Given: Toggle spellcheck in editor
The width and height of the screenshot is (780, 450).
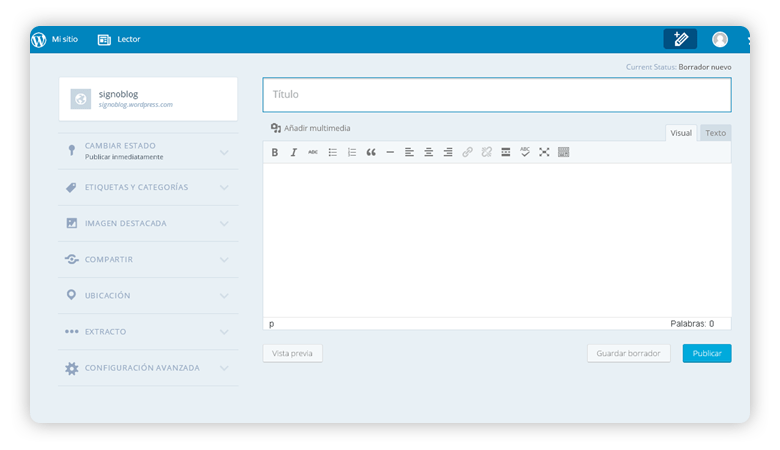Looking at the screenshot, I should pos(525,152).
